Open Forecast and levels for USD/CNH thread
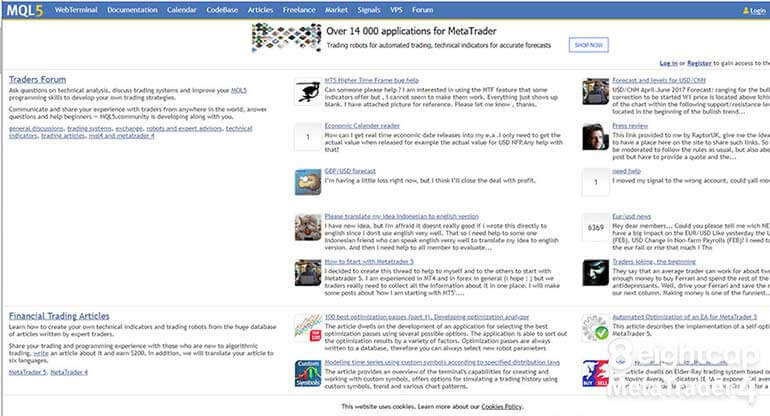The height and width of the screenshot is (416, 770). point(659,80)
